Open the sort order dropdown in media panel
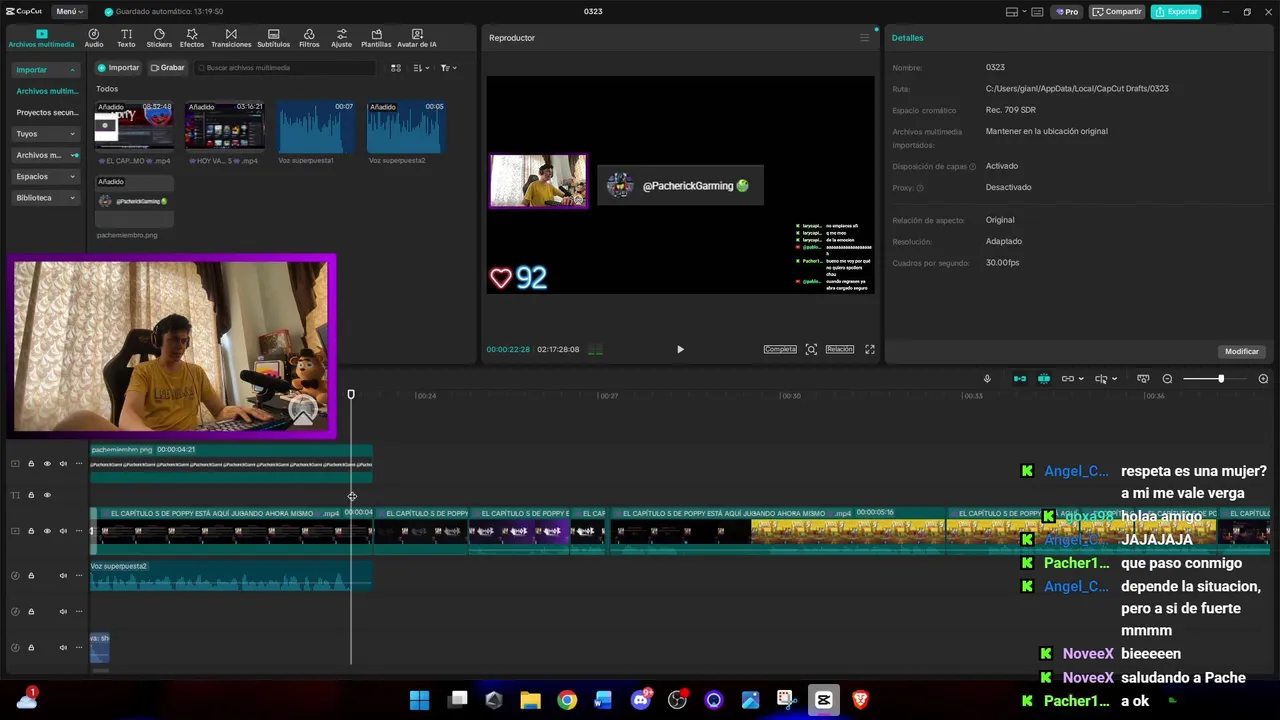The width and height of the screenshot is (1280, 720). 421,68
